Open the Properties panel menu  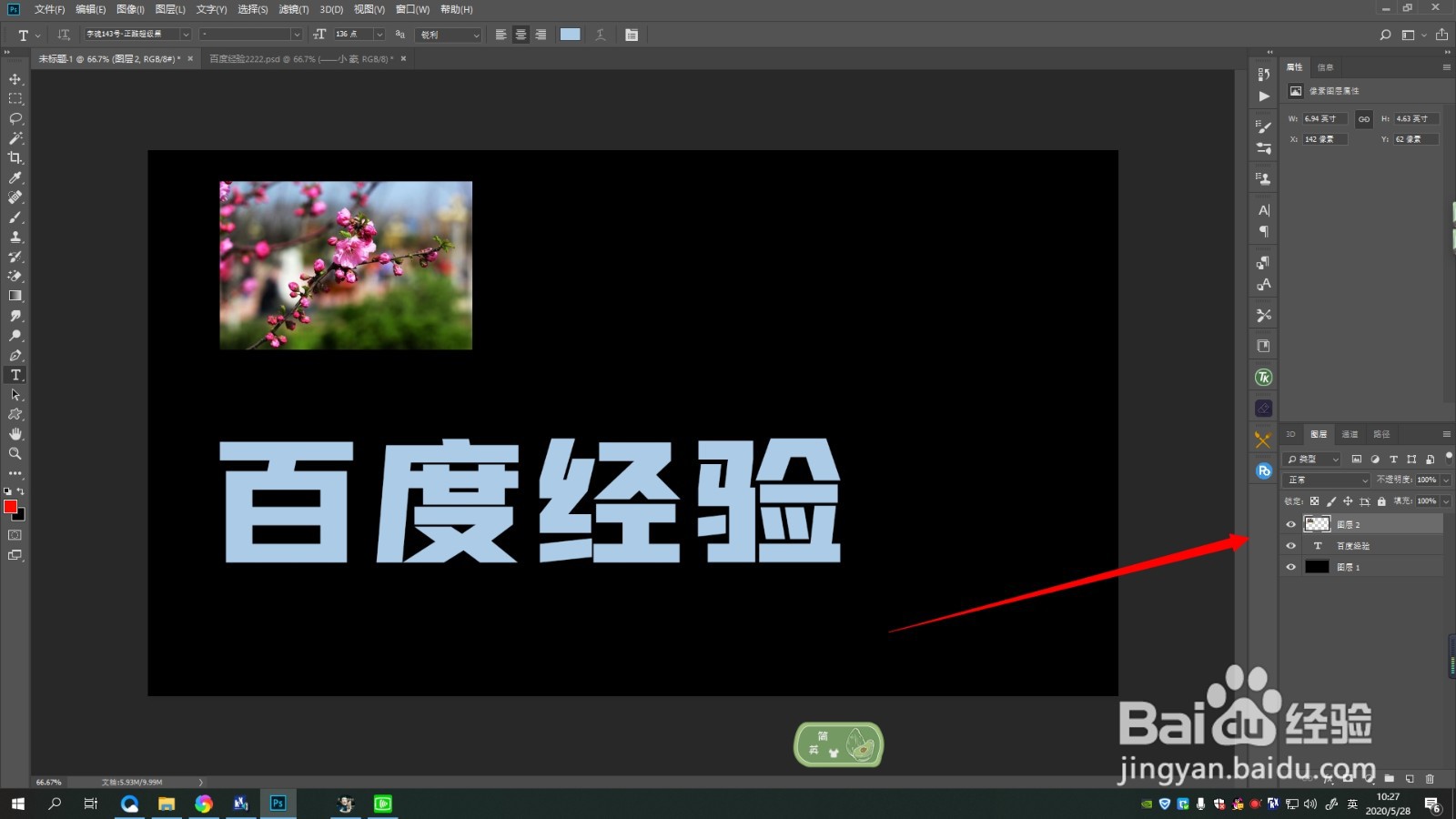pos(1446,67)
